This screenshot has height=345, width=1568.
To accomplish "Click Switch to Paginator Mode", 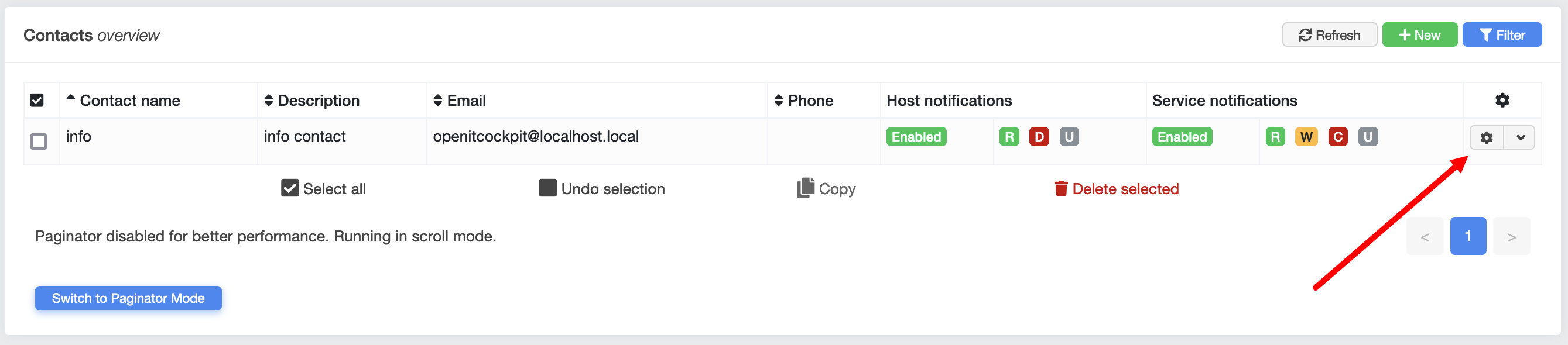I will click(128, 298).
